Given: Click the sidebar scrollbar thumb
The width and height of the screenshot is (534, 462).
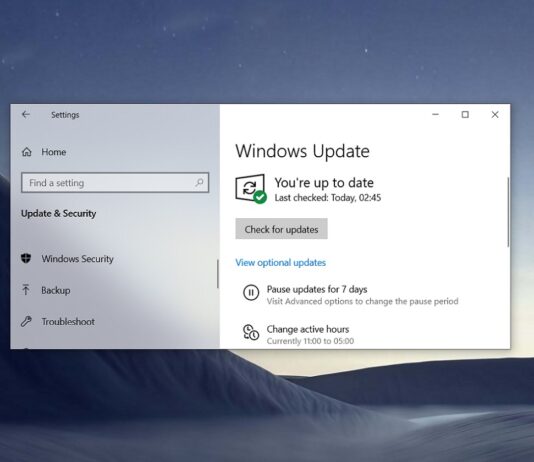Looking at the screenshot, I should tap(218, 274).
